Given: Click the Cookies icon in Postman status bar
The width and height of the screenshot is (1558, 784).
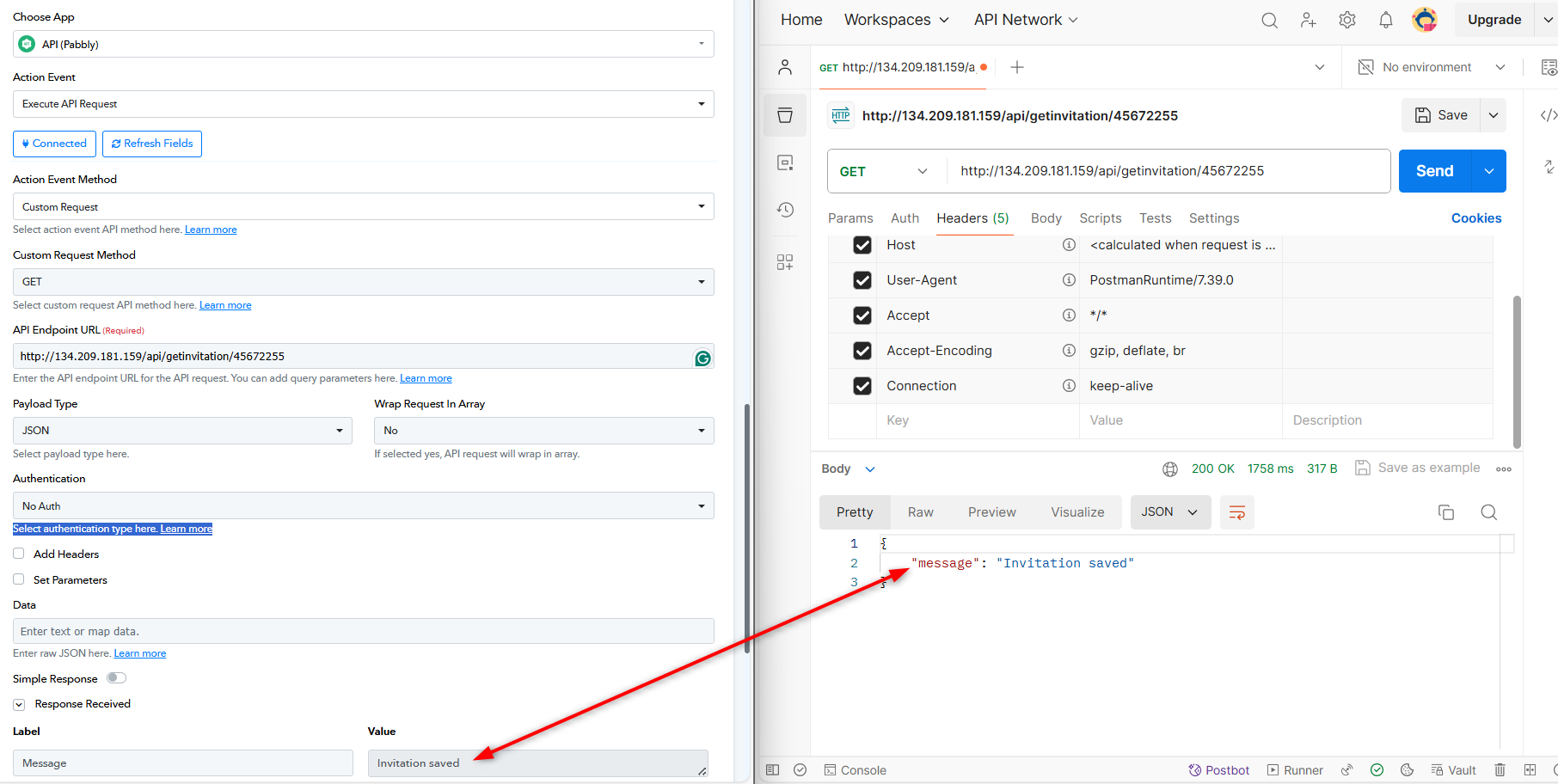Looking at the screenshot, I should [1407, 770].
